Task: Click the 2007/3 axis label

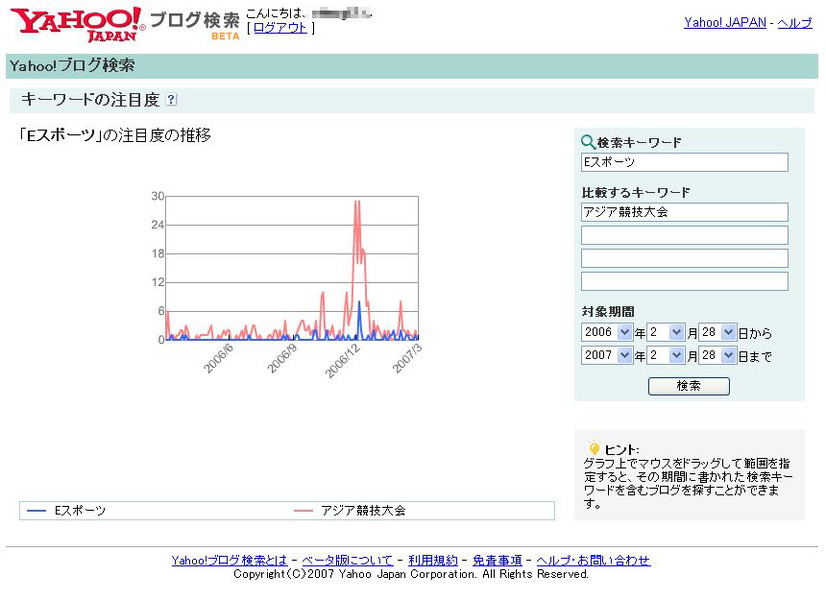Action: 407,359
